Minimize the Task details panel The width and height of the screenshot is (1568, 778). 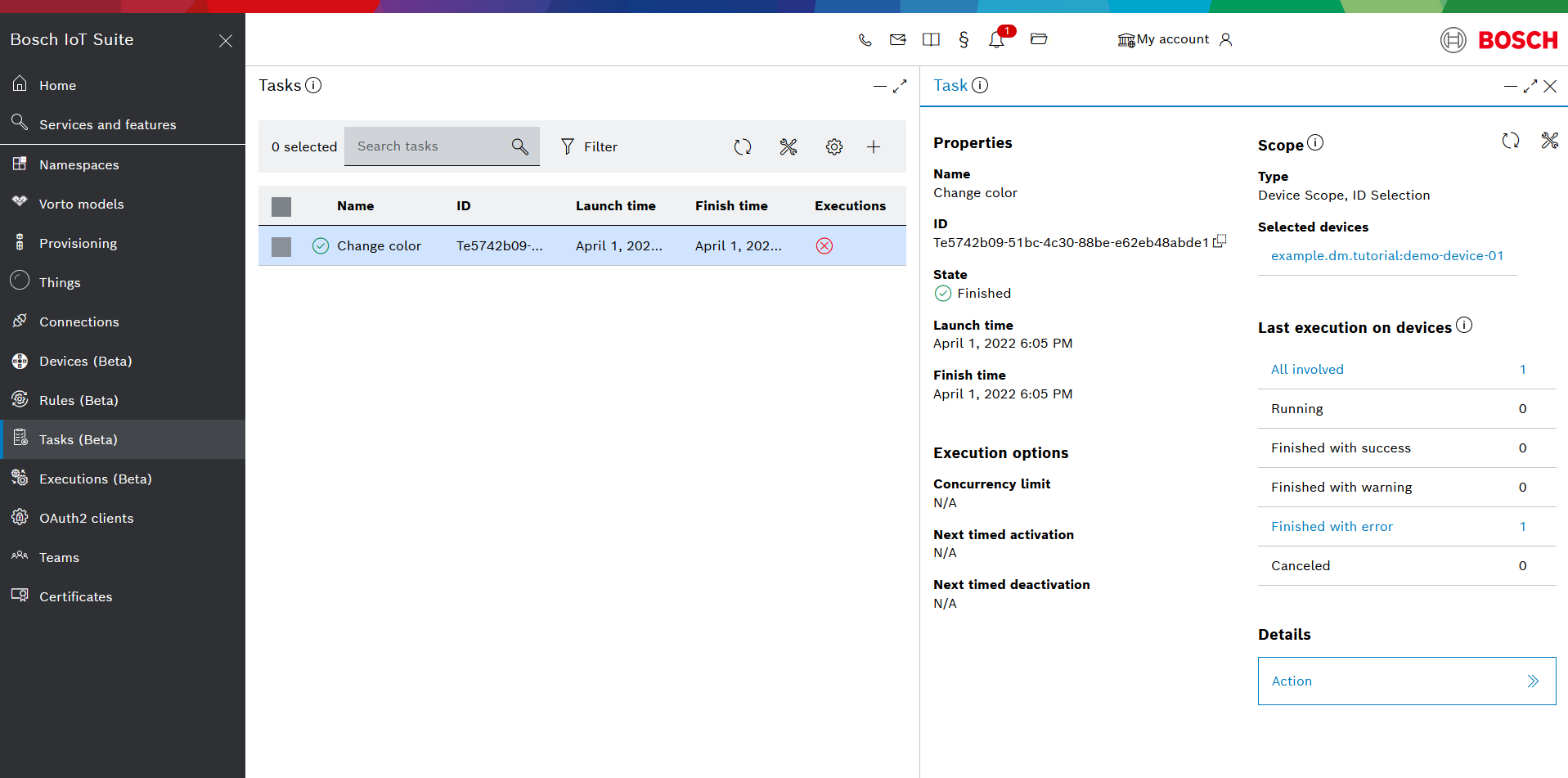(1511, 87)
